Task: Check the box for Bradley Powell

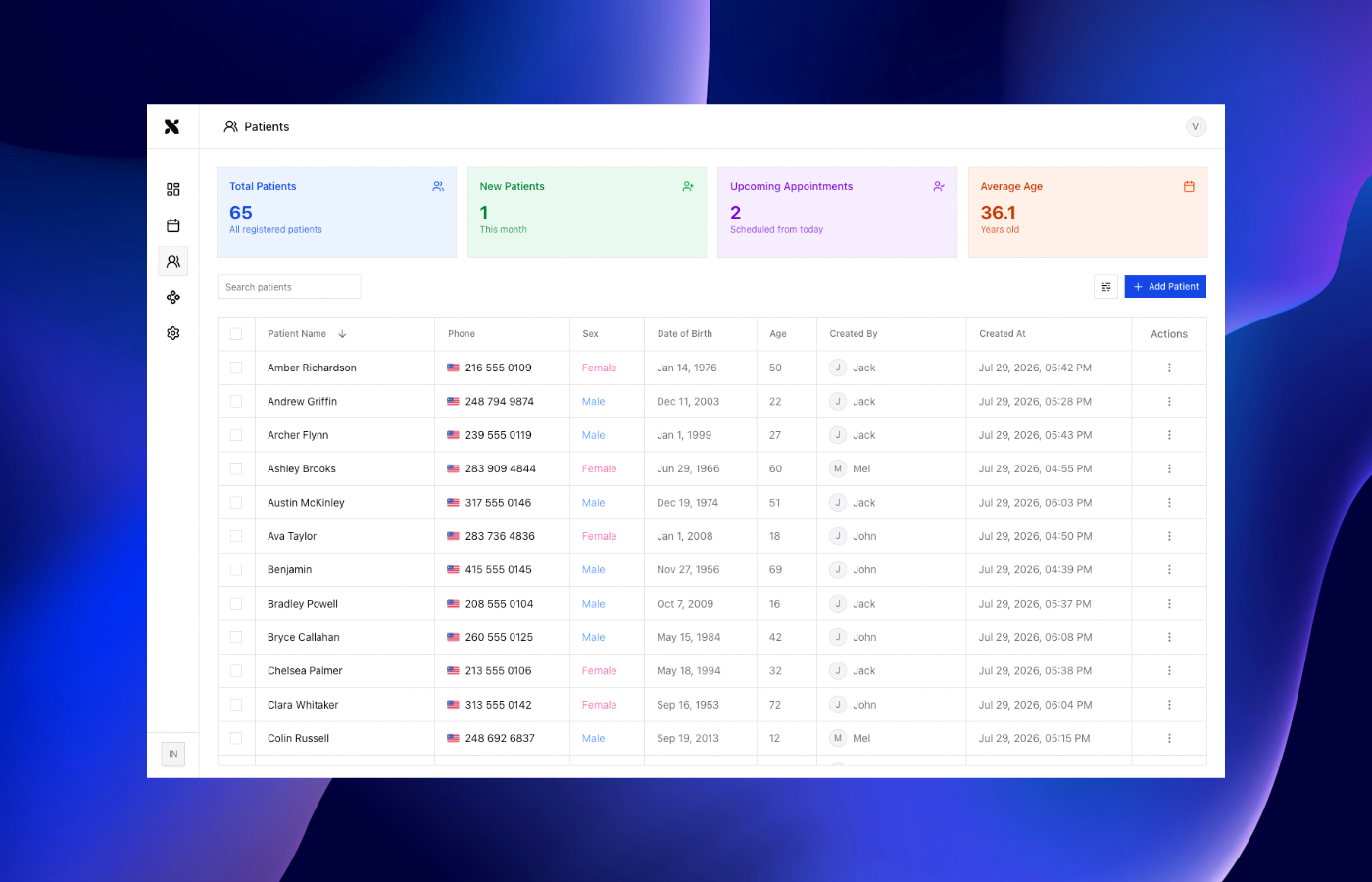Action: pyautogui.click(x=236, y=604)
